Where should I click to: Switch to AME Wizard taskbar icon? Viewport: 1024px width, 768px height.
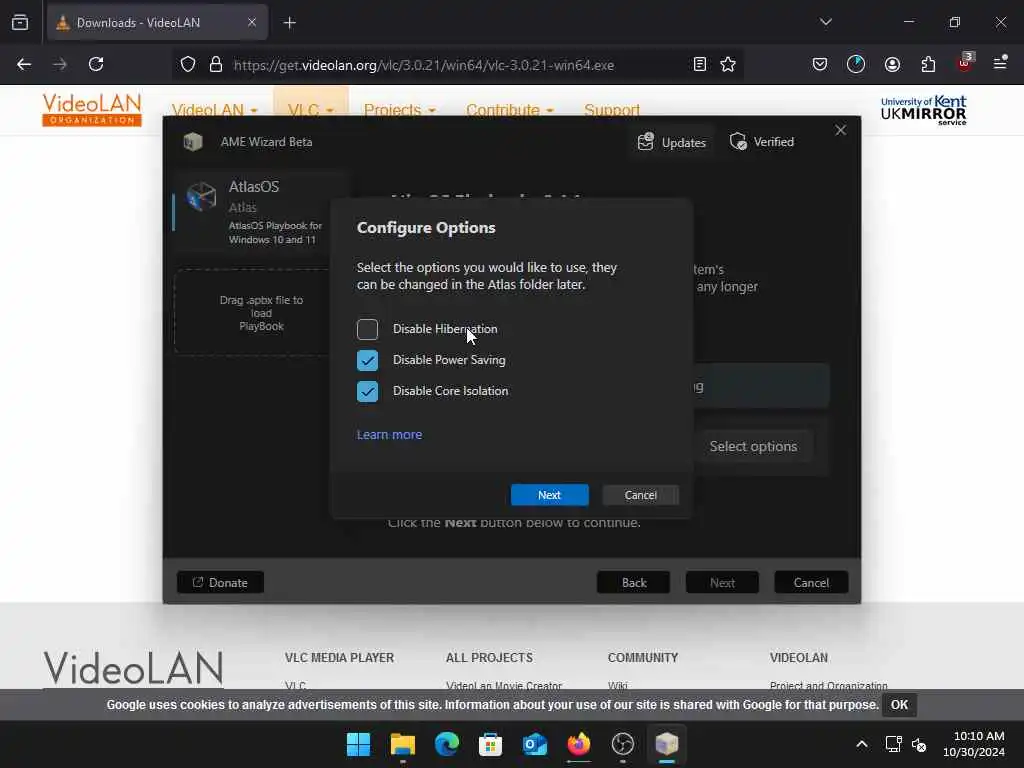667,744
